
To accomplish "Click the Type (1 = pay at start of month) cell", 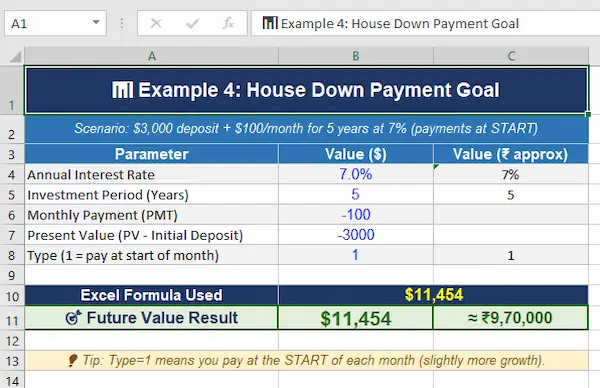I will (152, 255).
